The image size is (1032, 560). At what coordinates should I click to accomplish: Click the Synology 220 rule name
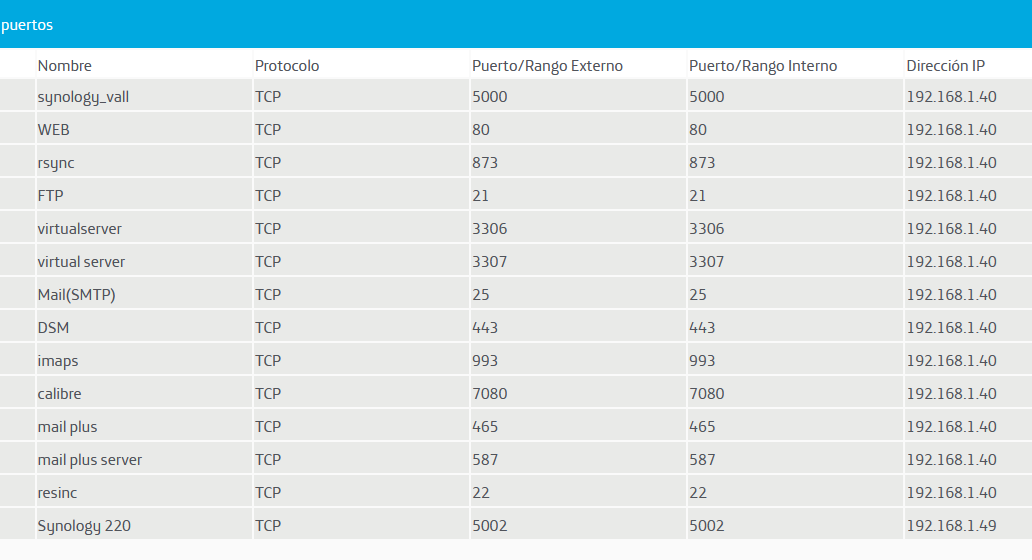coord(84,526)
